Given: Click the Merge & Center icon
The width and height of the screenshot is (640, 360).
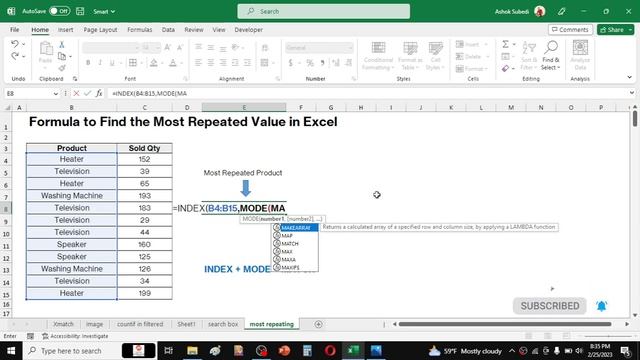Looking at the screenshot, I should (265, 63).
